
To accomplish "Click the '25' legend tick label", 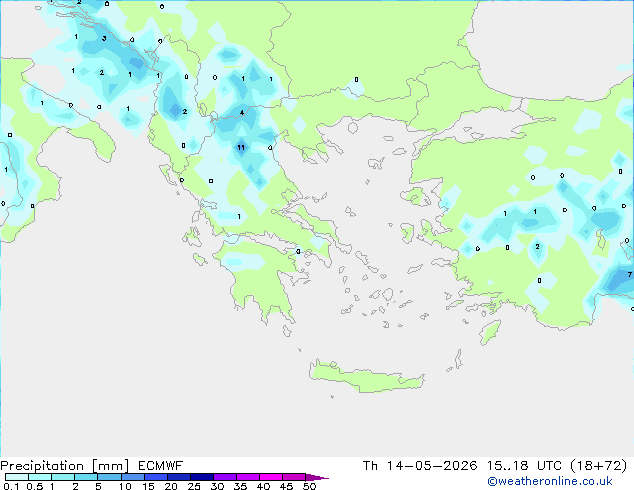I will click(194, 486).
